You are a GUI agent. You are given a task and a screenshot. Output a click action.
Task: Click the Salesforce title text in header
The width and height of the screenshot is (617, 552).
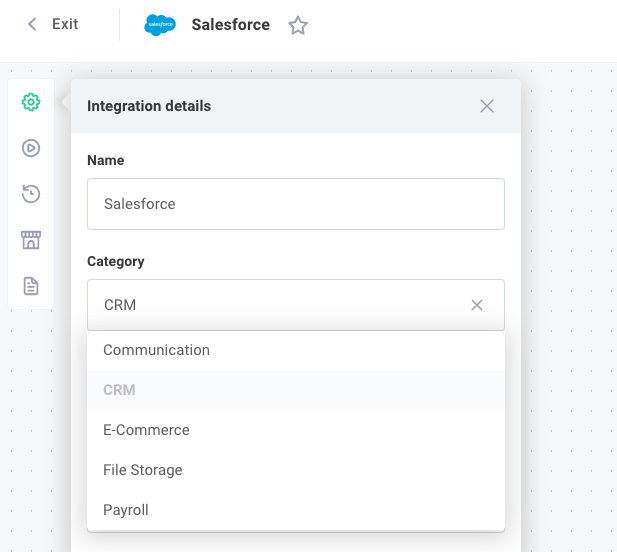230,25
